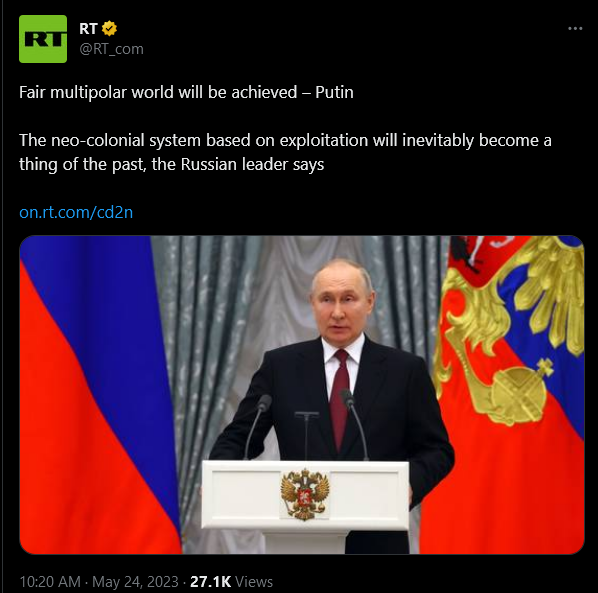
Task: Click the RT display name
Action: tap(88, 29)
